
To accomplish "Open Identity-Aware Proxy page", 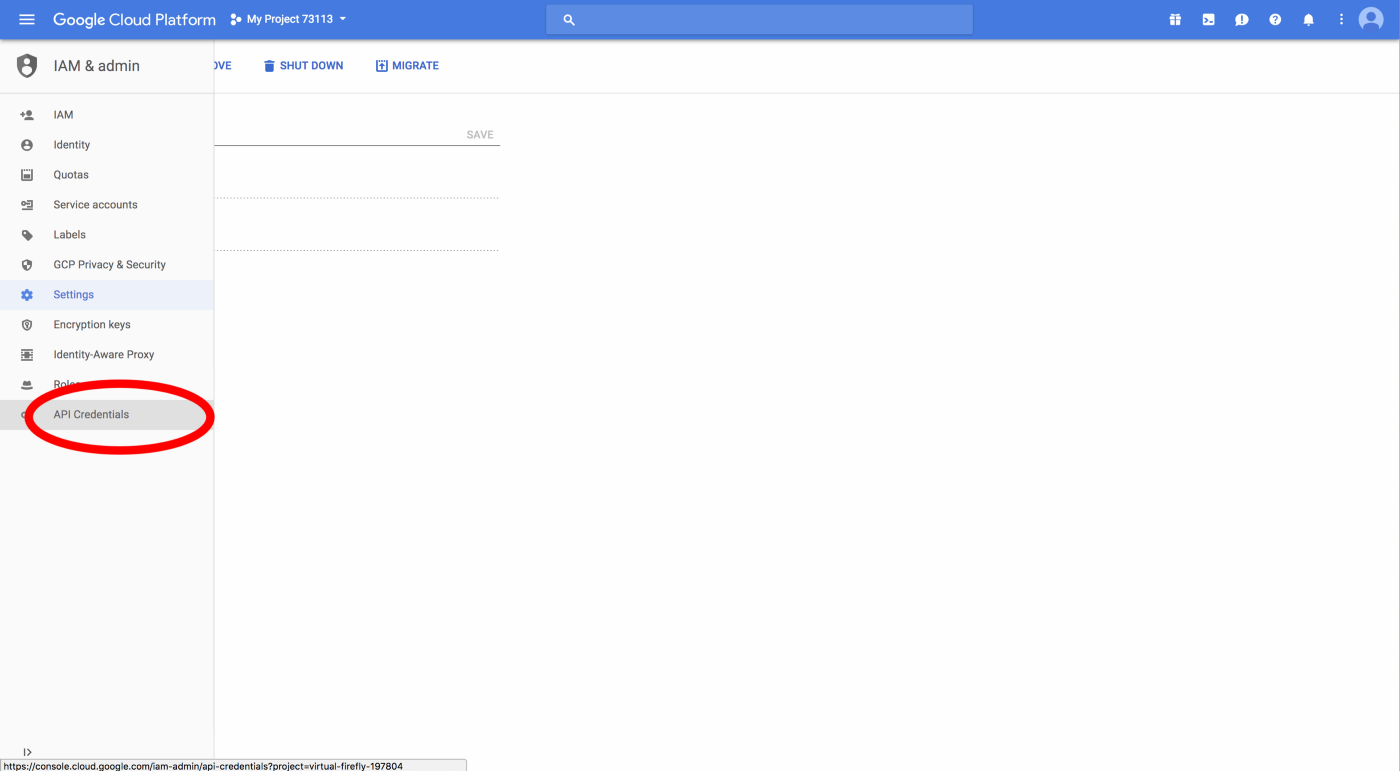I will coord(104,355).
